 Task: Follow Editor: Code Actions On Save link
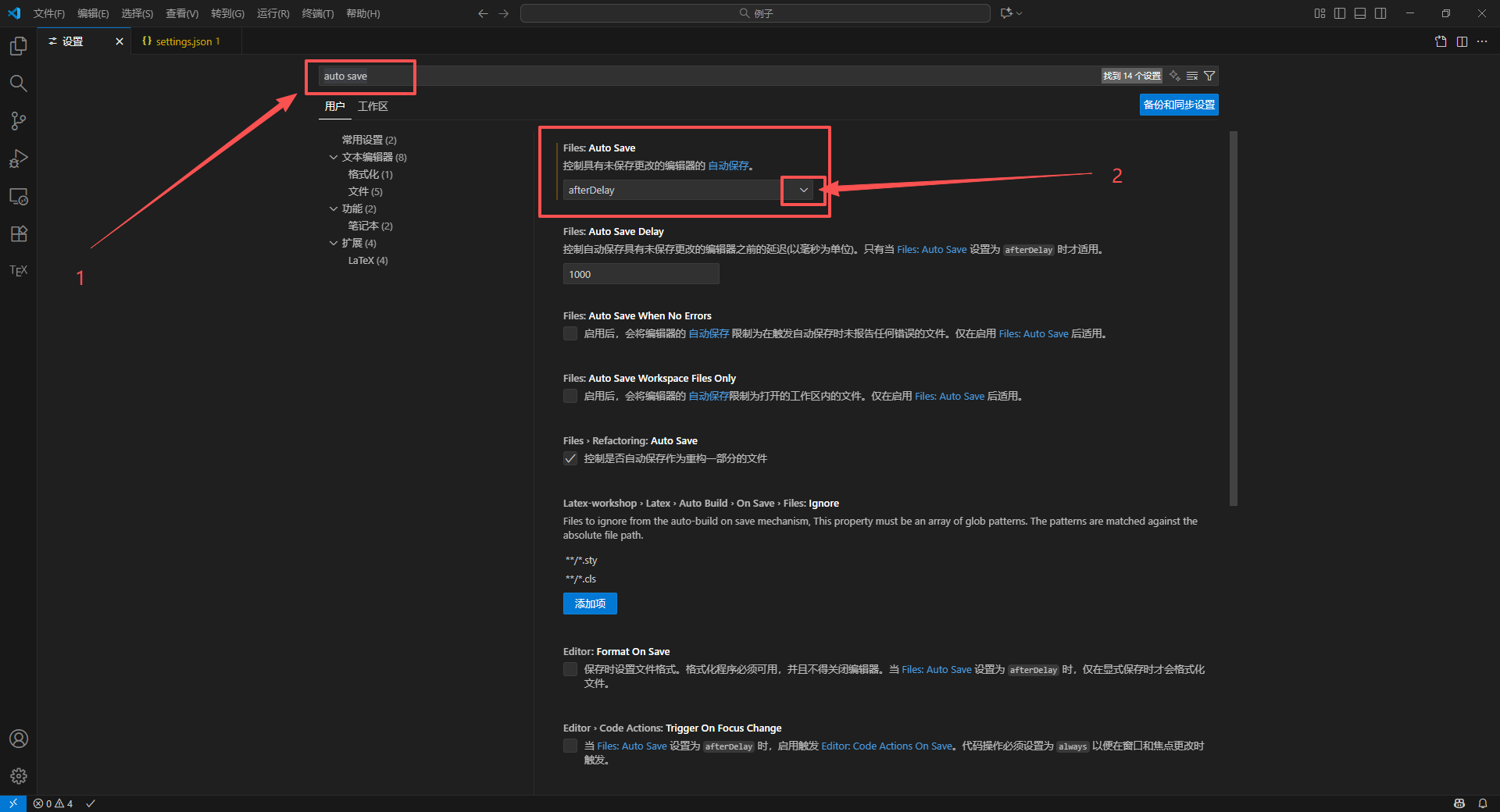(x=887, y=746)
